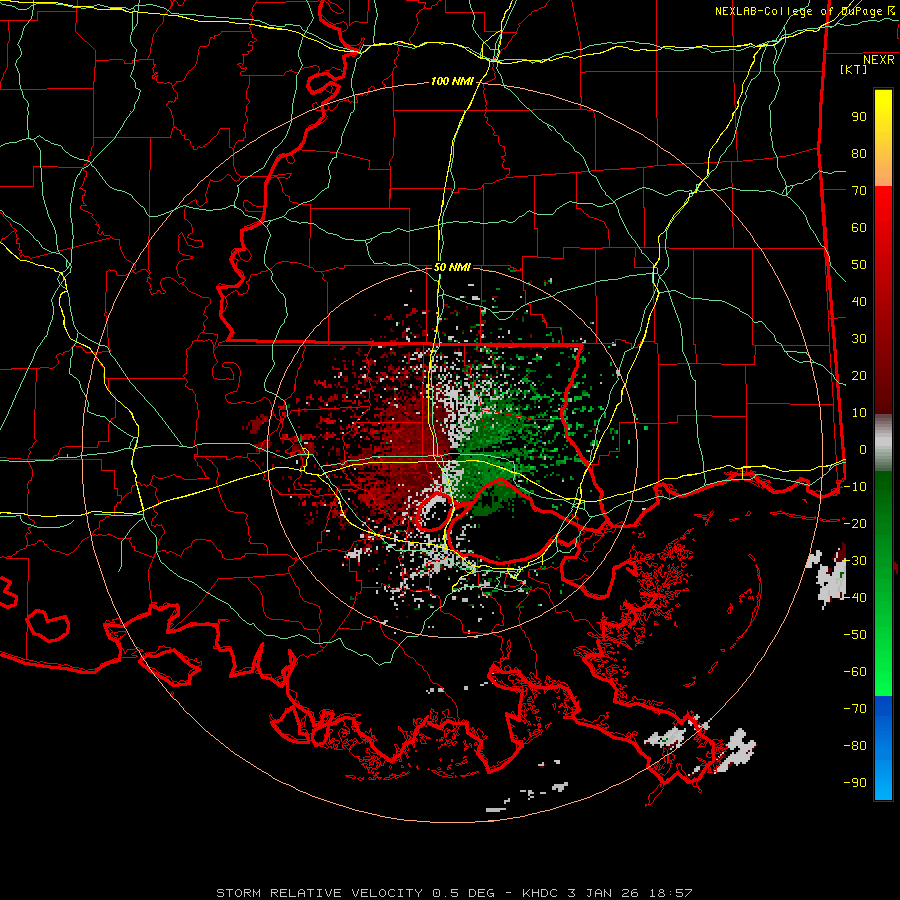Screen dimensions: 900x900
Task: Pick the blue segment of the color bar
Action: coord(883,748)
